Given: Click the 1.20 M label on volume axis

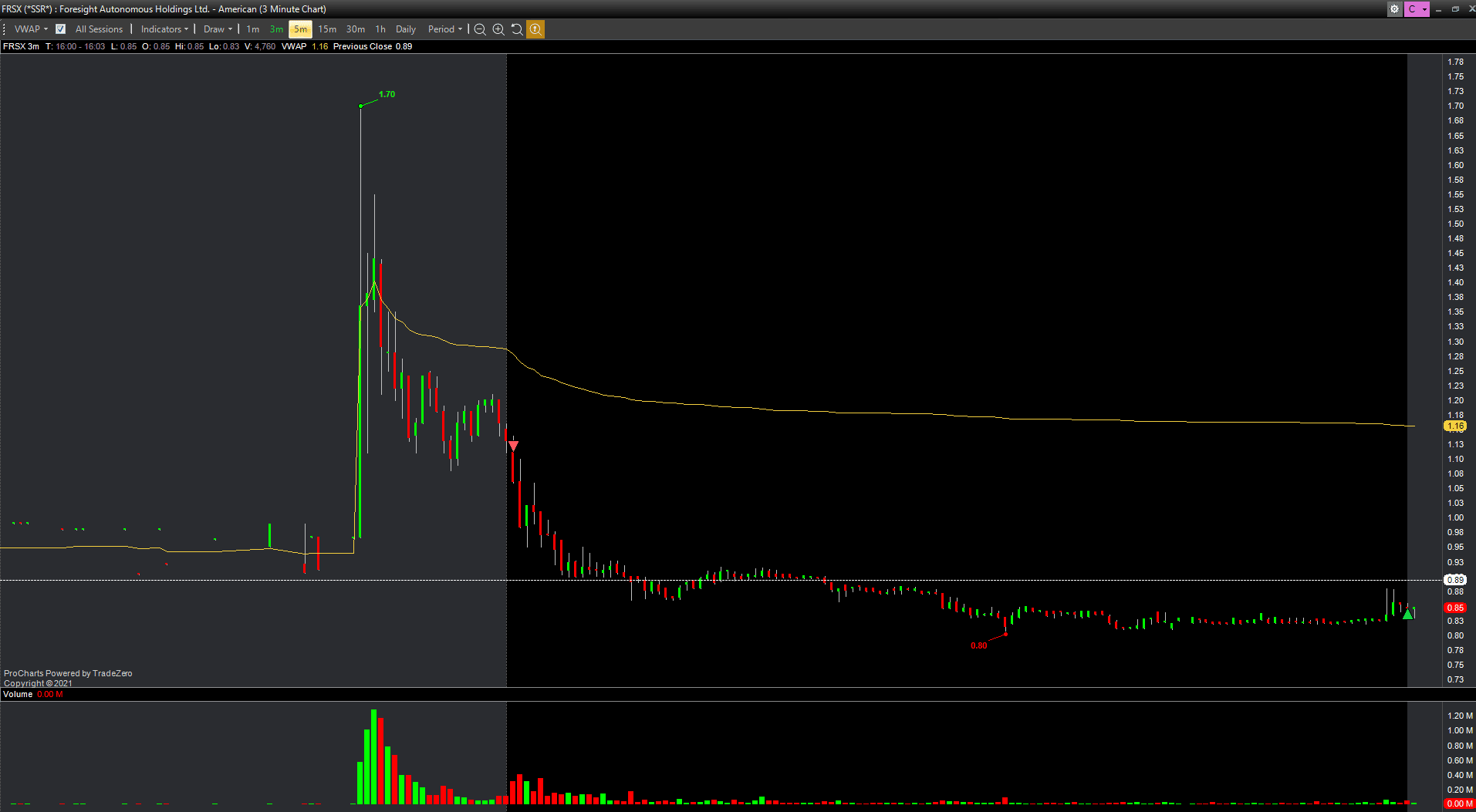Looking at the screenshot, I should pyautogui.click(x=1460, y=716).
